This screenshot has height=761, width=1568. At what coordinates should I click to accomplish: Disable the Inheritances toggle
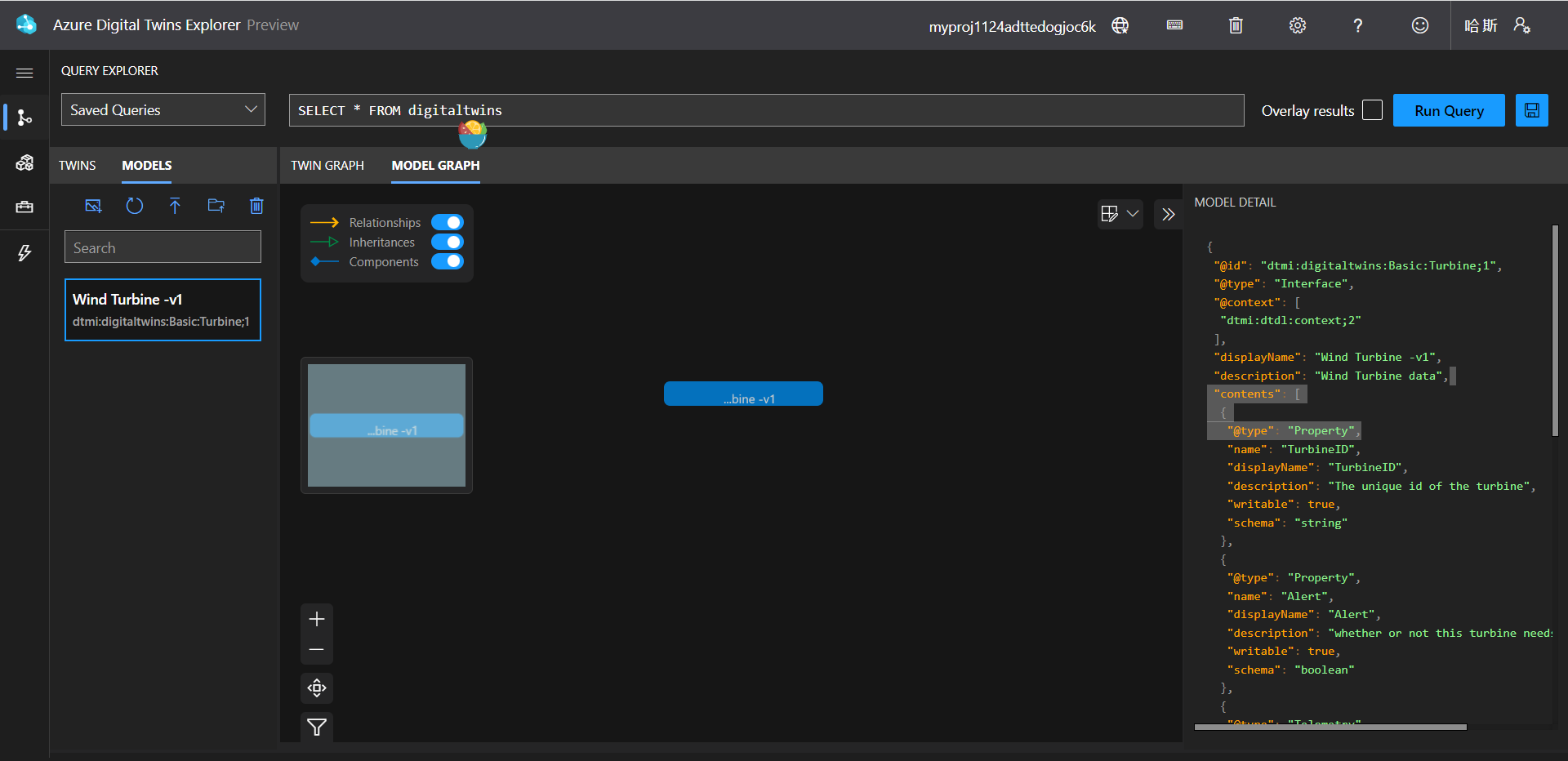pyautogui.click(x=448, y=243)
